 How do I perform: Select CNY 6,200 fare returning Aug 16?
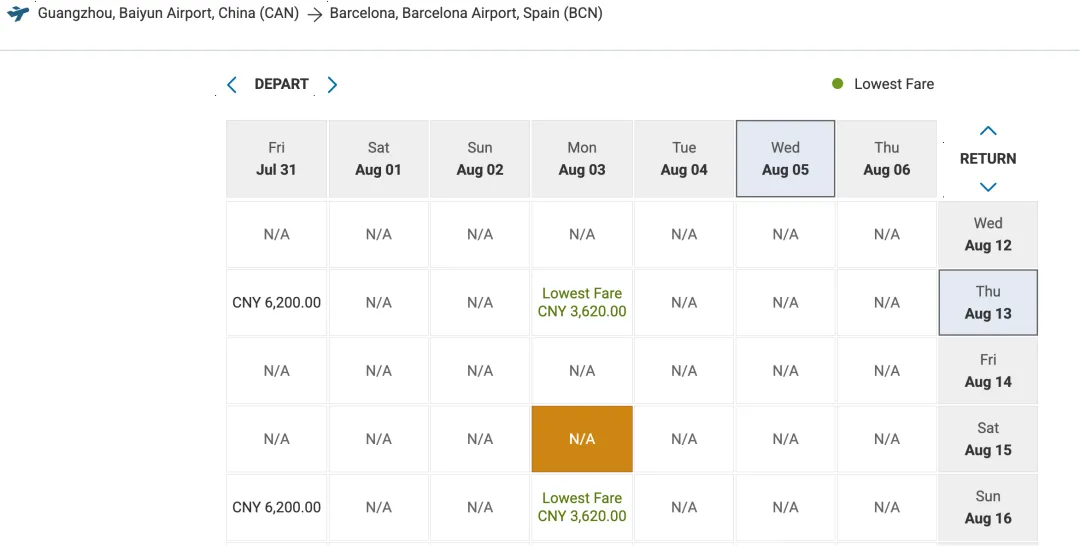276,507
